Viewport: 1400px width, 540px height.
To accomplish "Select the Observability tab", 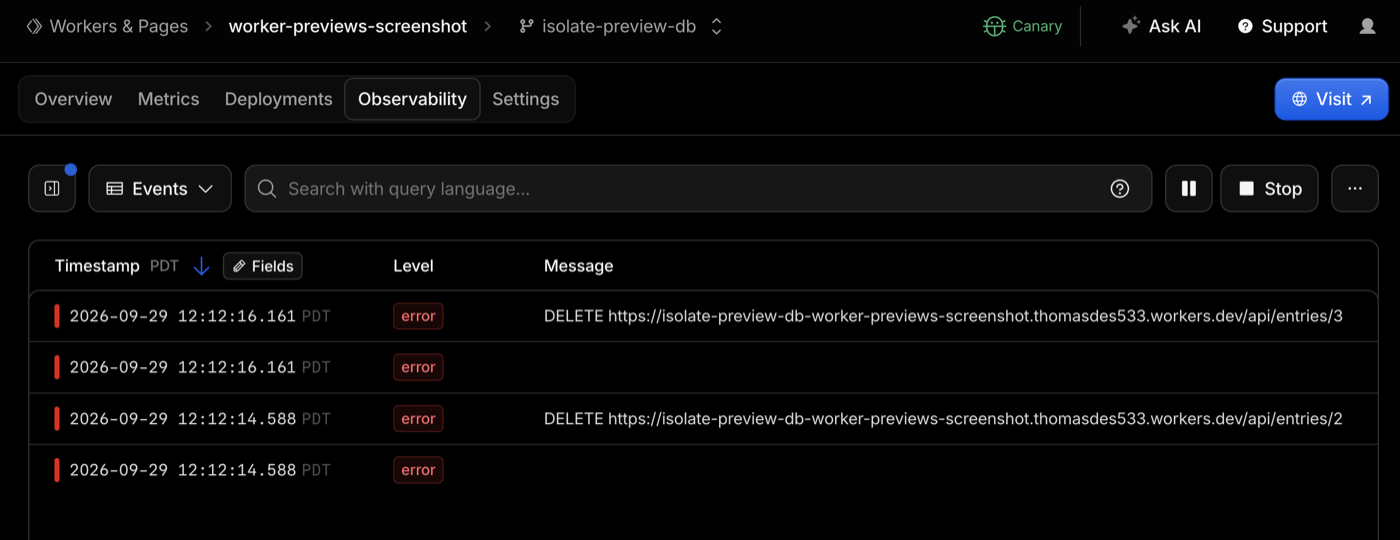I will 412,99.
